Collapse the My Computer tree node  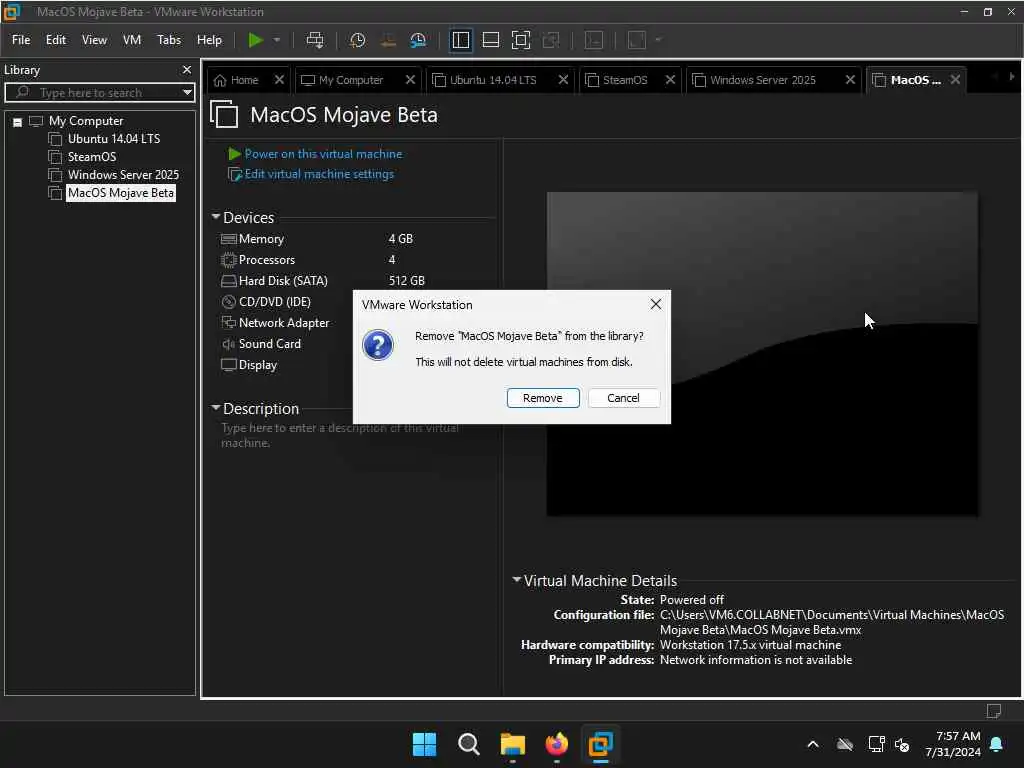18,121
